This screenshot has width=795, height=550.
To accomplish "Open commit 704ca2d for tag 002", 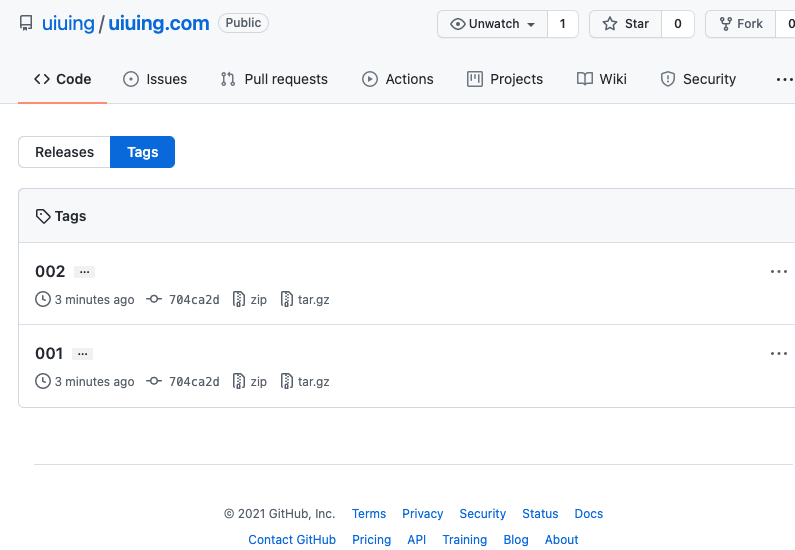I will [x=194, y=300].
